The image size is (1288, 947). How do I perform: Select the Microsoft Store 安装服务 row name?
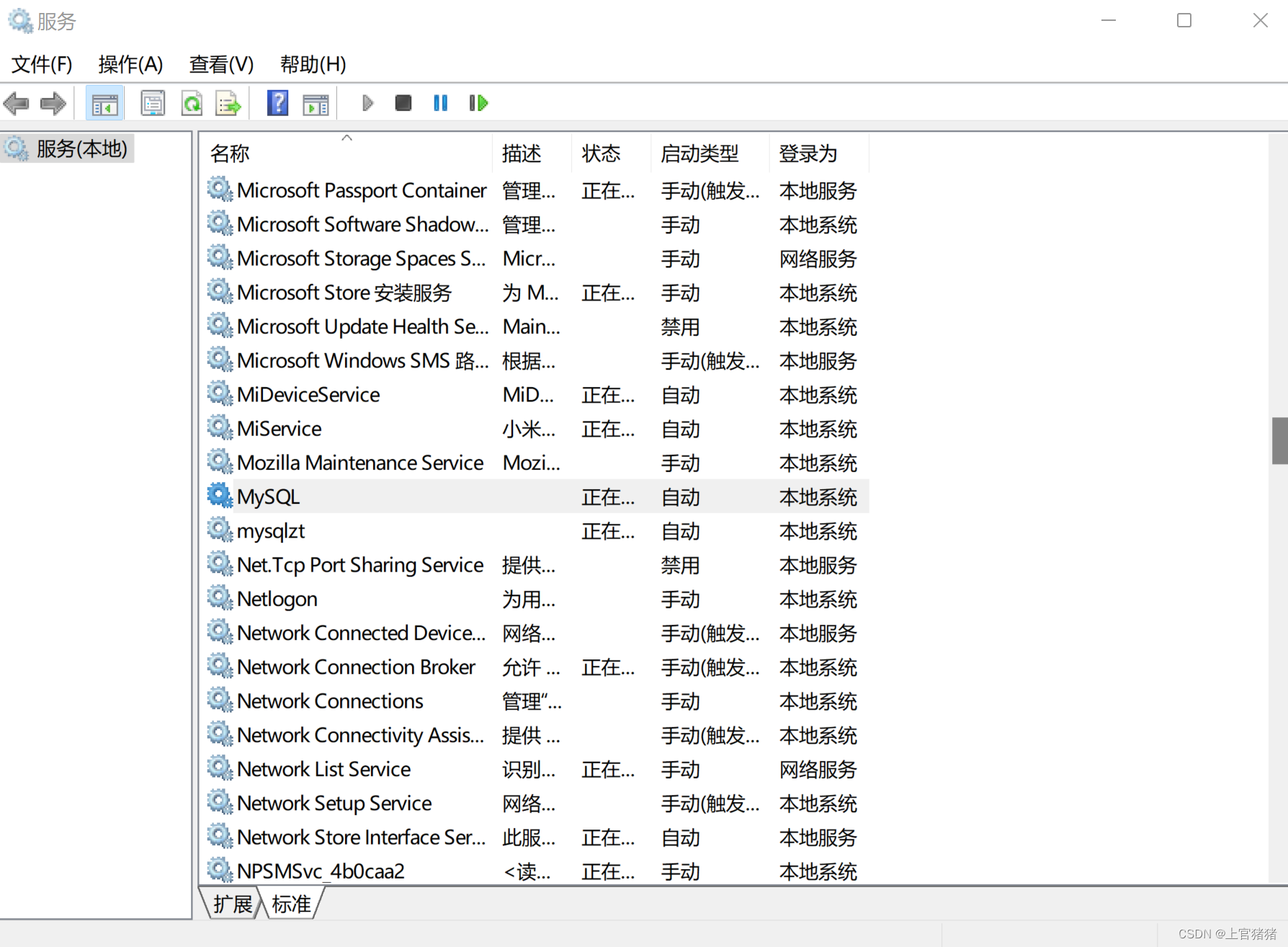(x=344, y=293)
